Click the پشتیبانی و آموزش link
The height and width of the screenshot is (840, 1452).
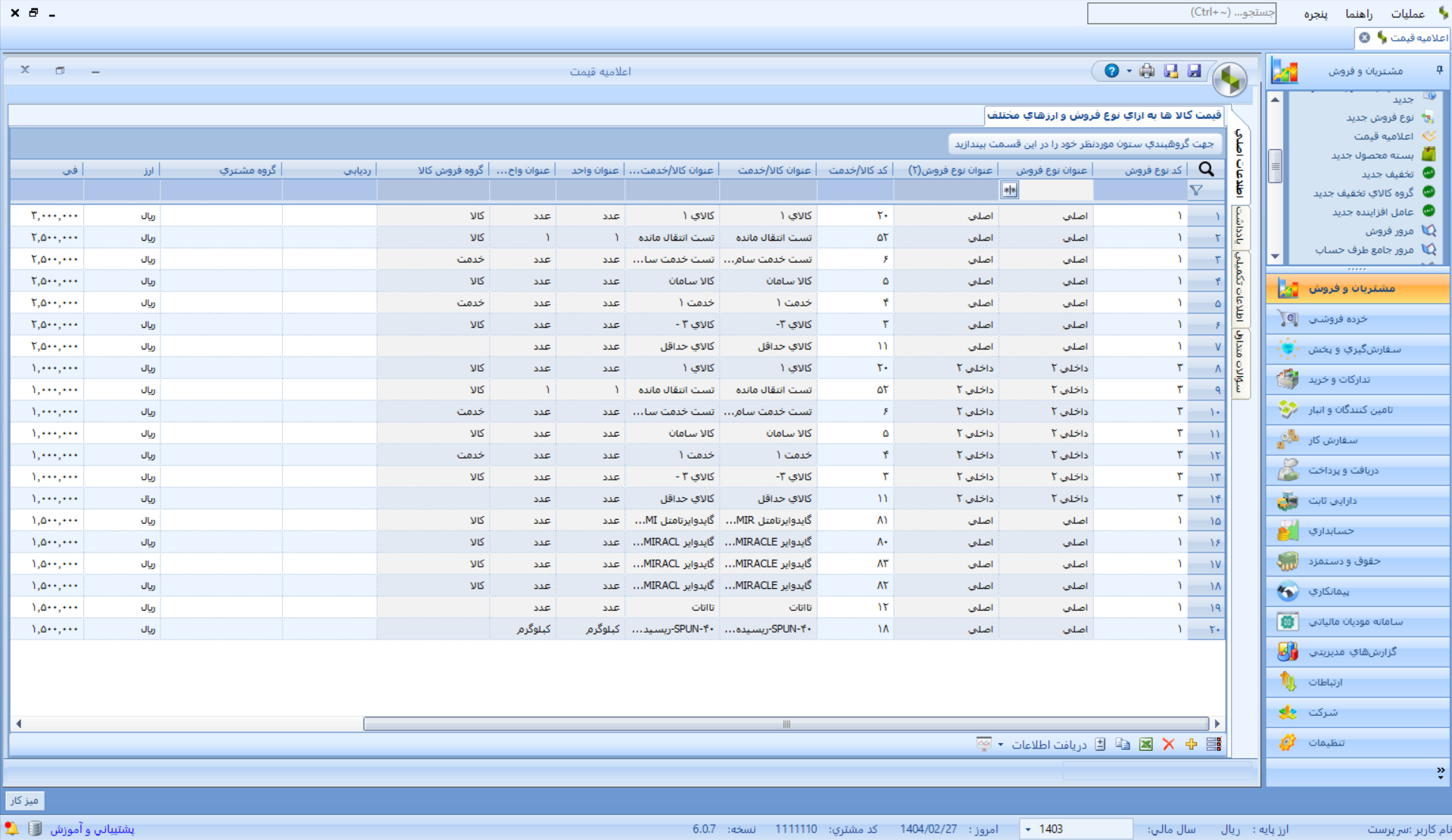92,829
